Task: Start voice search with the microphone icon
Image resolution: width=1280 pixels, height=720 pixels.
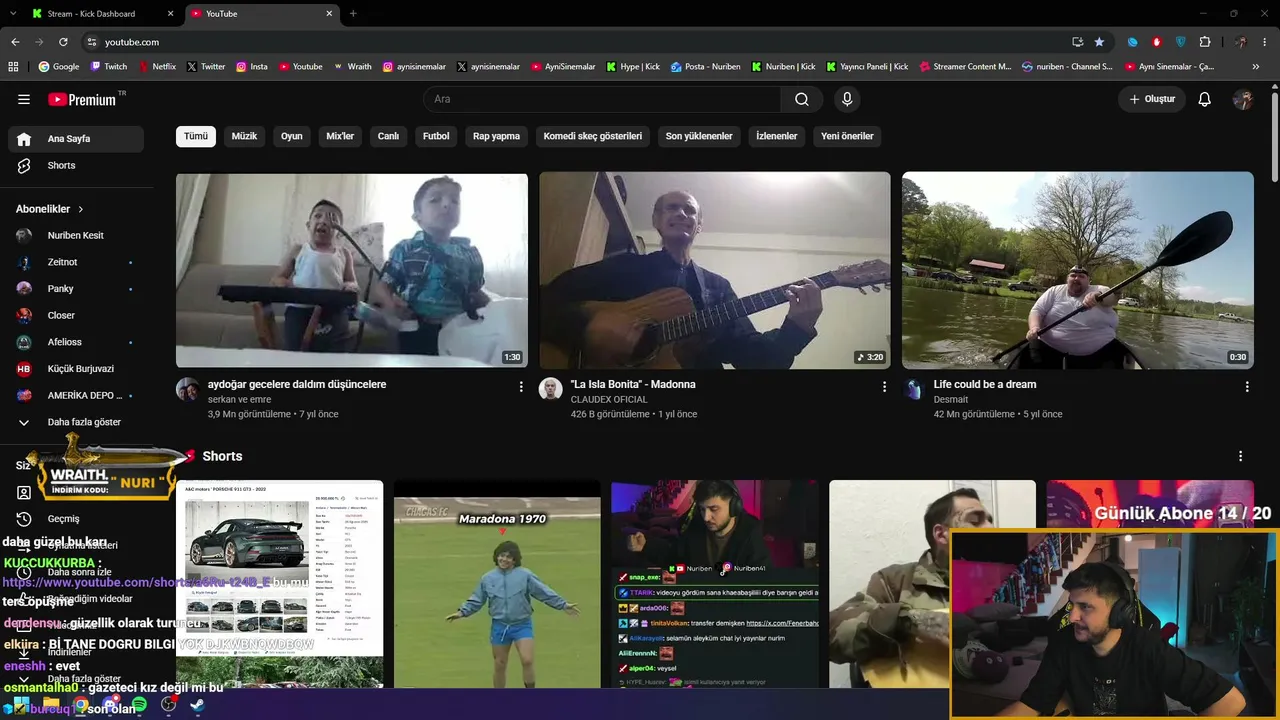Action: [x=847, y=99]
